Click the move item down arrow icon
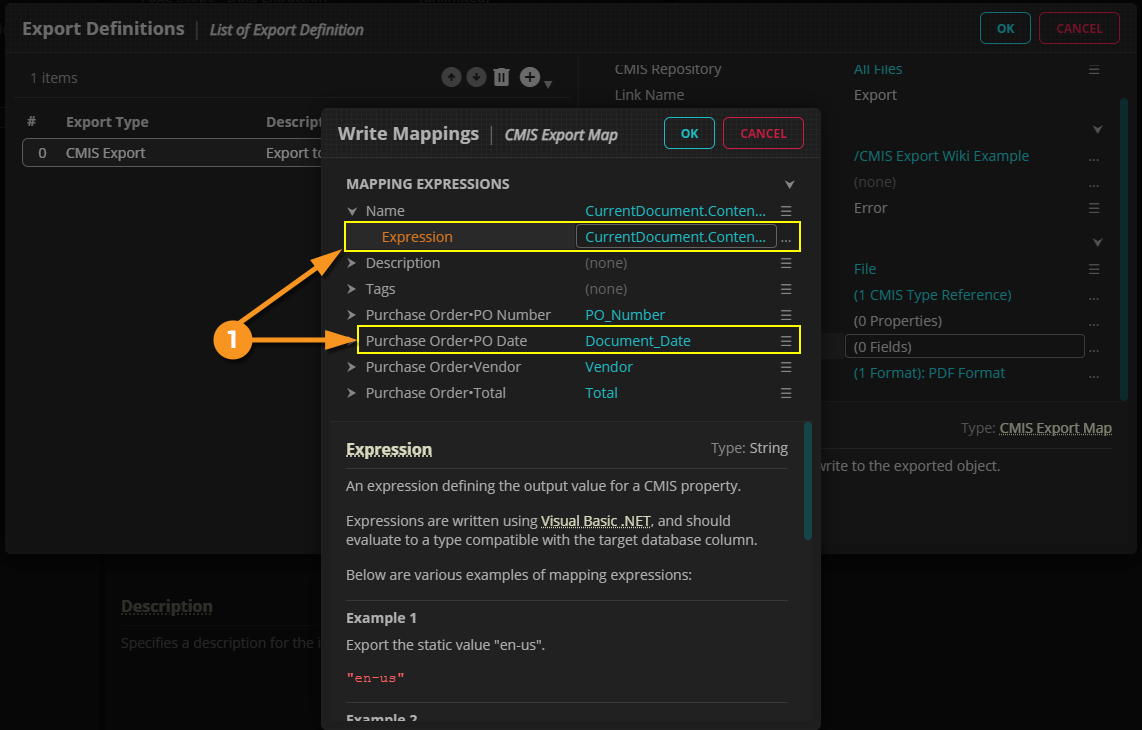1142x730 pixels. tap(476, 77)
